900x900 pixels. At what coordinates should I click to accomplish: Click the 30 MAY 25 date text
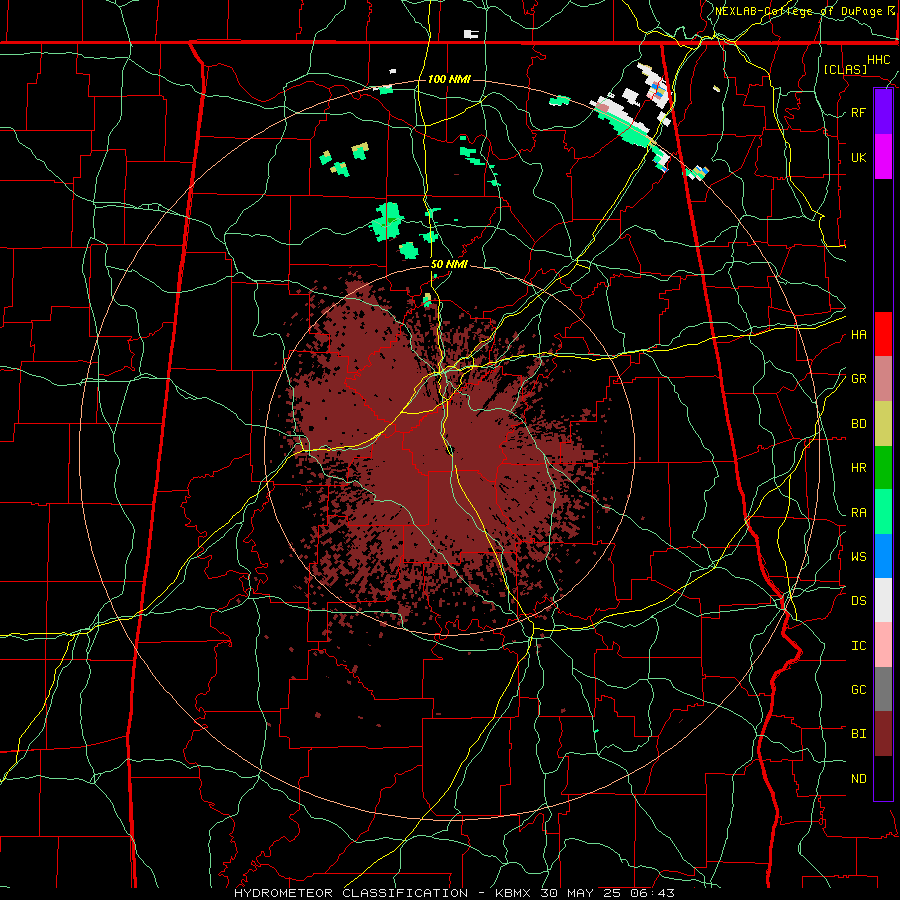coord(581,893)
